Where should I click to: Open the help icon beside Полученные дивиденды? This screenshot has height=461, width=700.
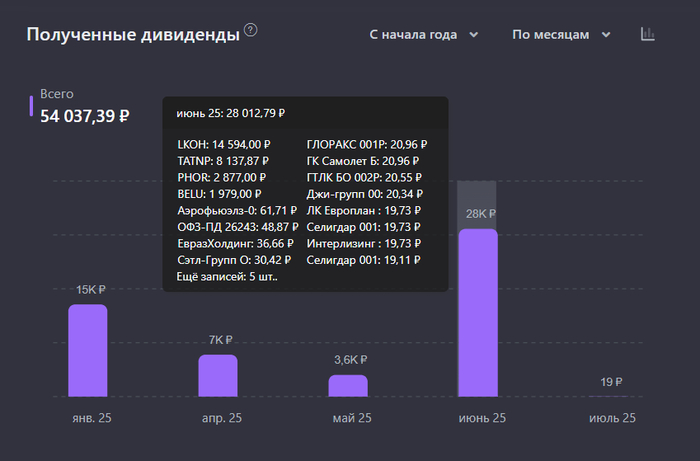(251, 30)
